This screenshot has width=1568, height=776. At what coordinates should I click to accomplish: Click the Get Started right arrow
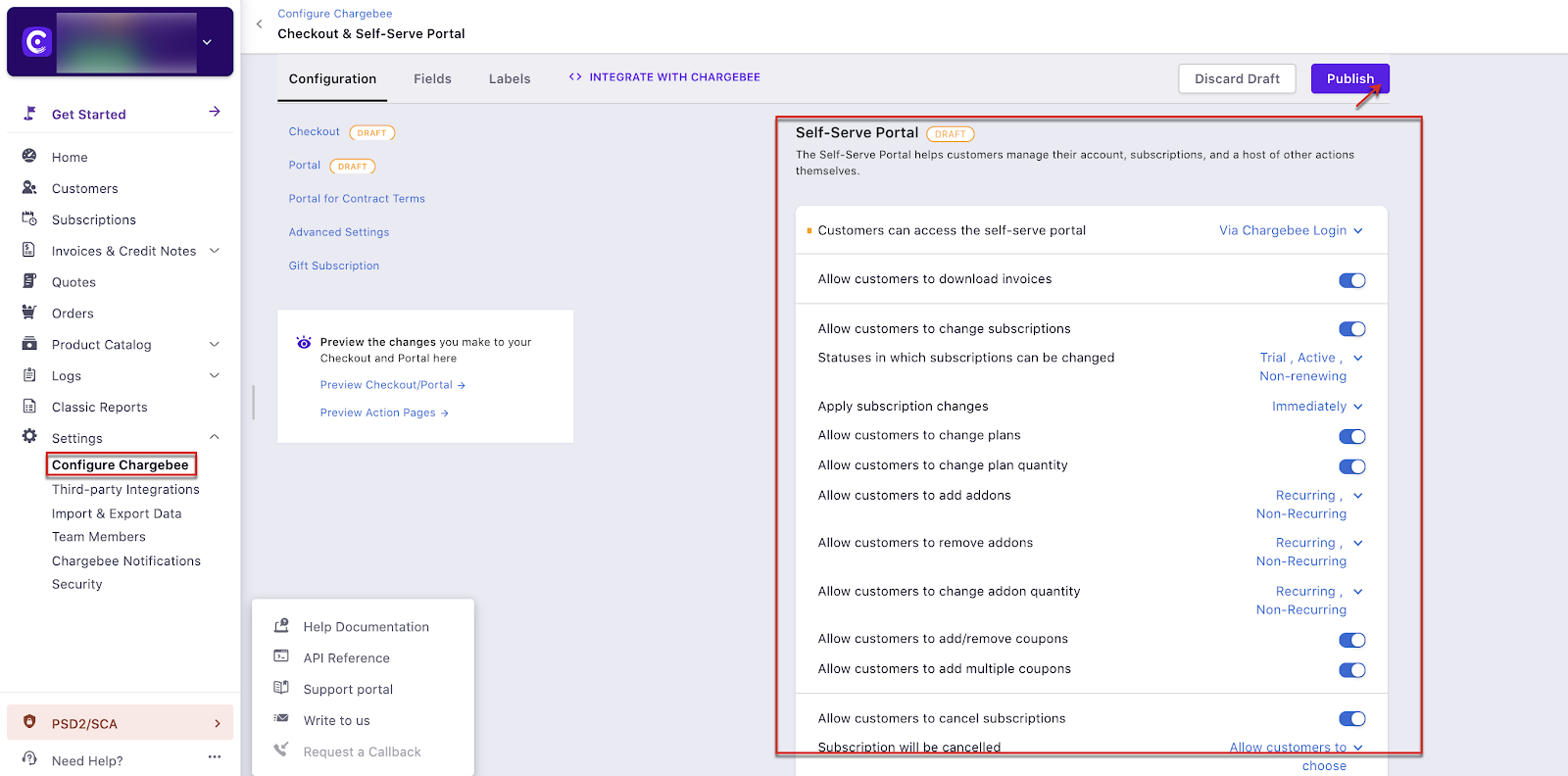tap(215, 112)
